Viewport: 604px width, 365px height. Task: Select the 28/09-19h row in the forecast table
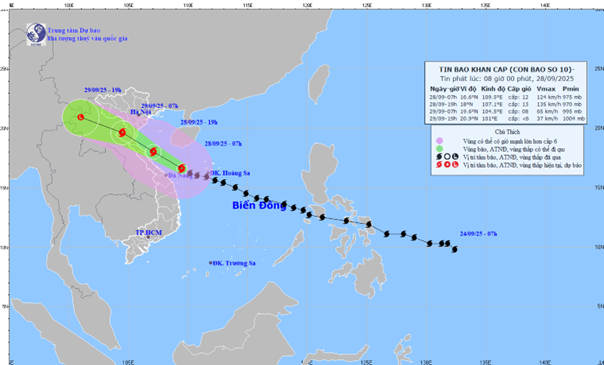coord(506,104)
